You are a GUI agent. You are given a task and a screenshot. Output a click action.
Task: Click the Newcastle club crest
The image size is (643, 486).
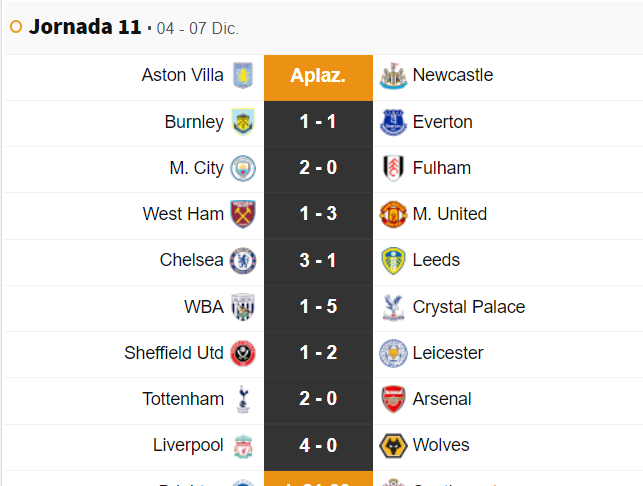(x=393, y=76)
